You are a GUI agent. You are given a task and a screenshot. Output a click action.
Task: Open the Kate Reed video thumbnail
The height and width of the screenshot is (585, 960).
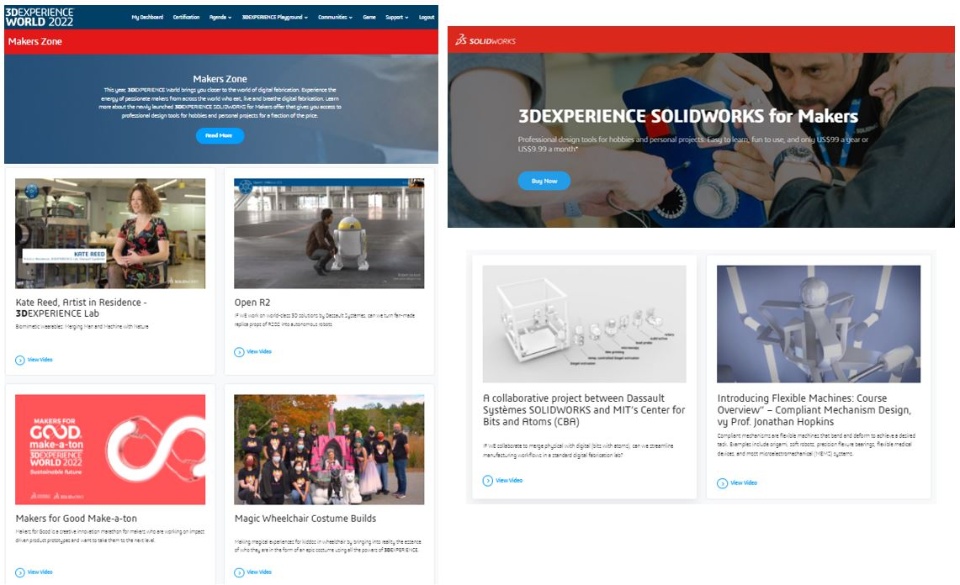point(110,233)
